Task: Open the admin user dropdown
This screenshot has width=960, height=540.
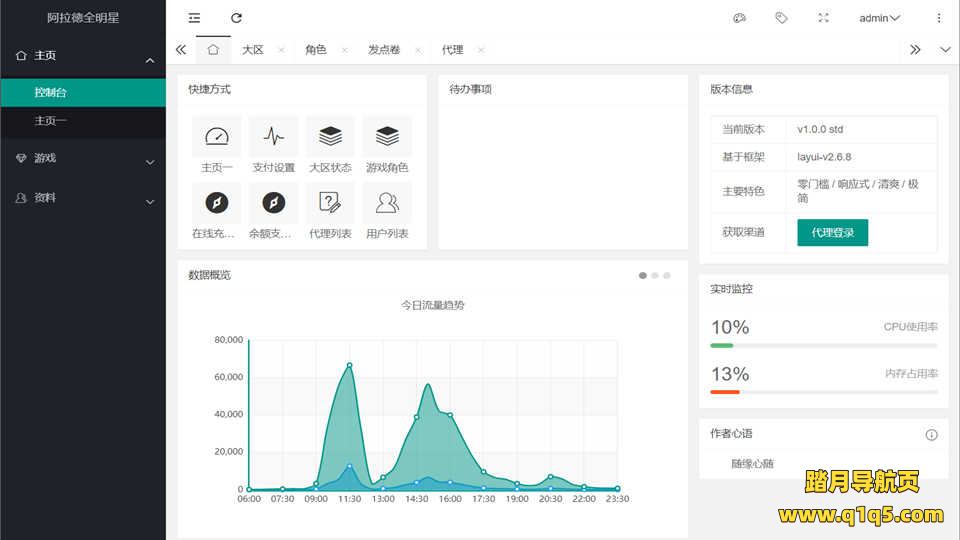Action: (x=879, y=18)
